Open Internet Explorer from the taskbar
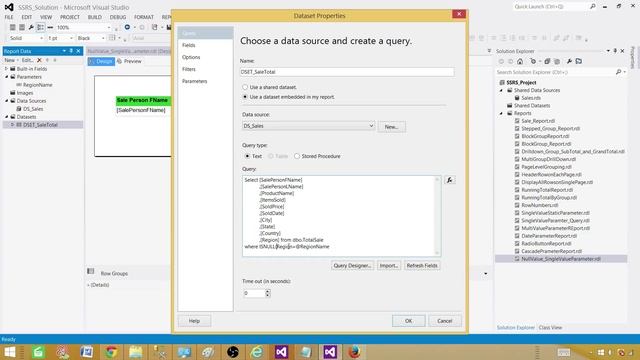Image resolution: width=640 pixels, height=360 pixels. 257,352
